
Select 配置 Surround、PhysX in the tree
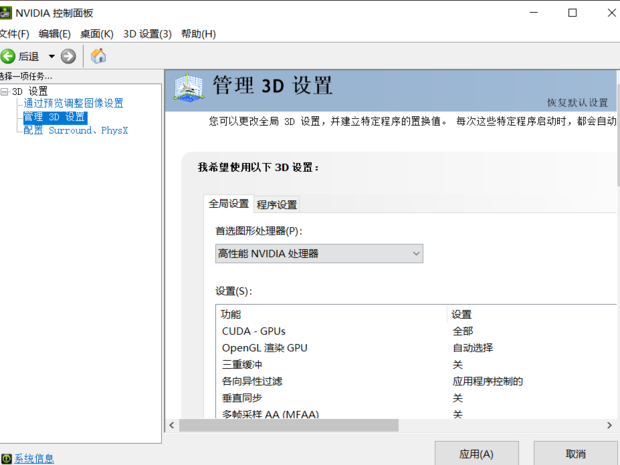(76, 130)
